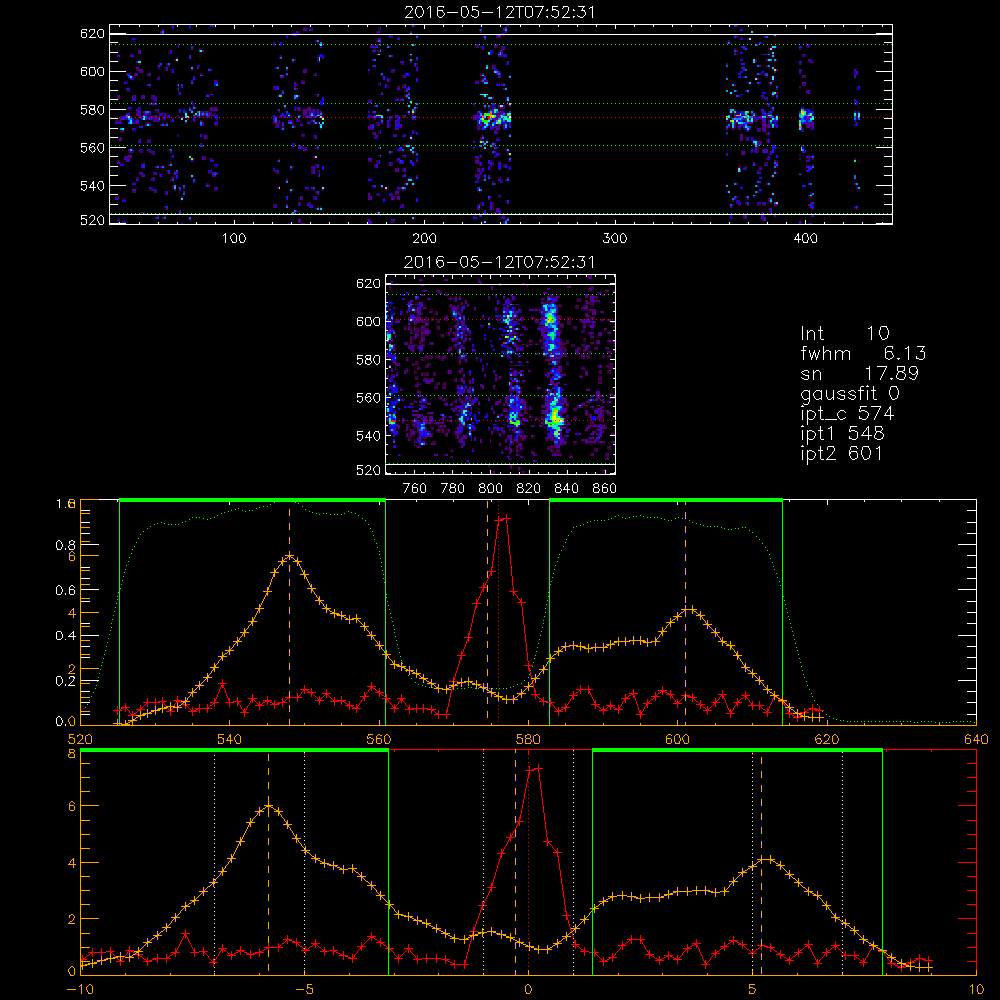The image size is (1000, 1000).
Task: Click x-axis label 400 on top spectrogram
Action: [805, 239]
